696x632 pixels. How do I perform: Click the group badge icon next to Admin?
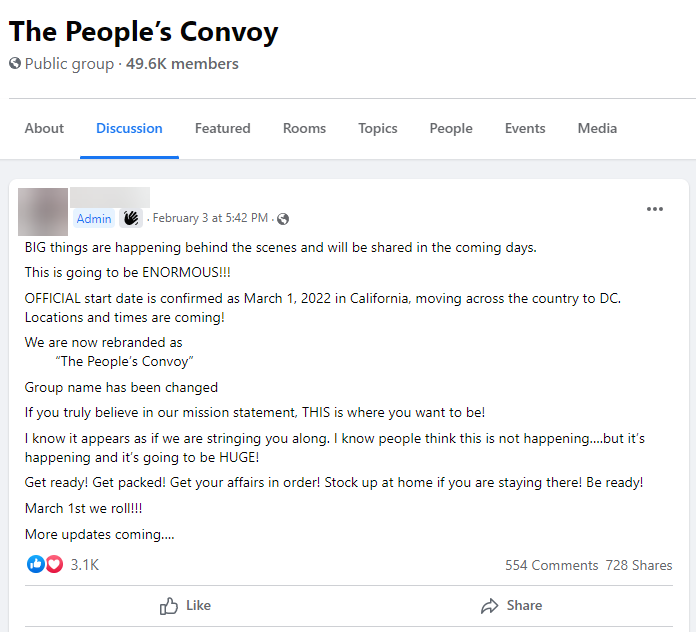pyautogui.click(x=131, y=218)
